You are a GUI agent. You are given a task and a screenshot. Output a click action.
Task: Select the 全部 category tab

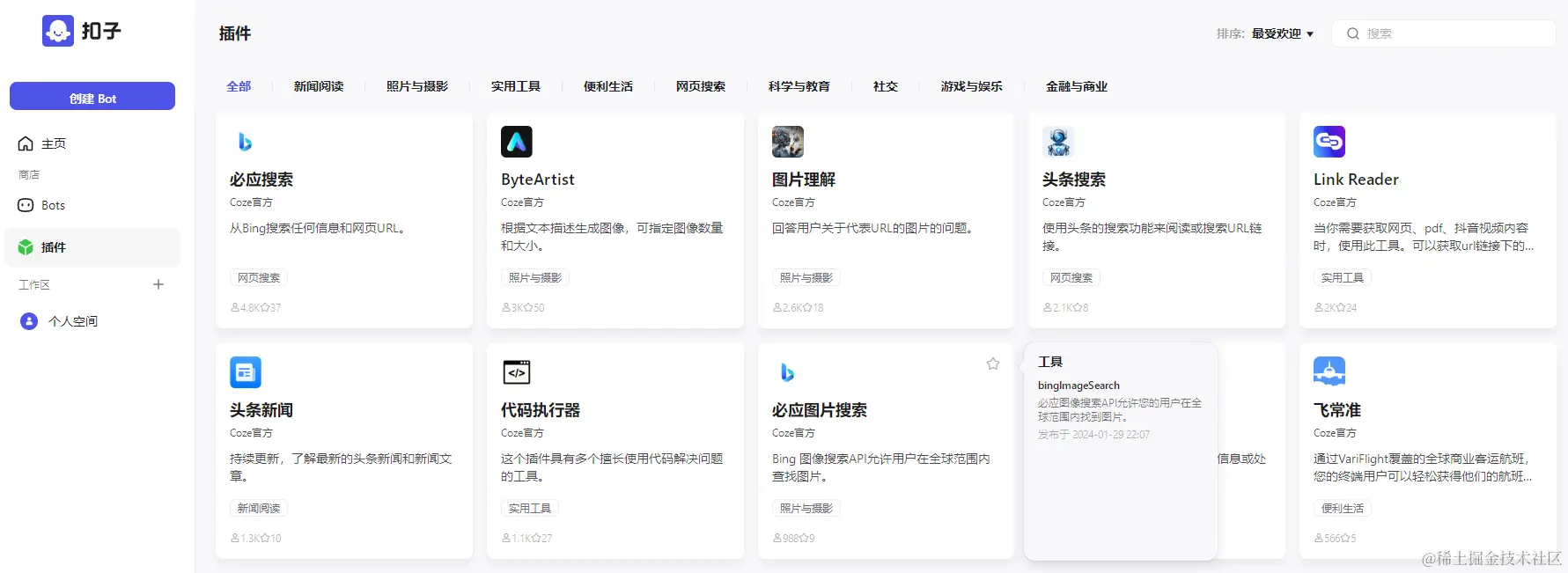[239, 86]
